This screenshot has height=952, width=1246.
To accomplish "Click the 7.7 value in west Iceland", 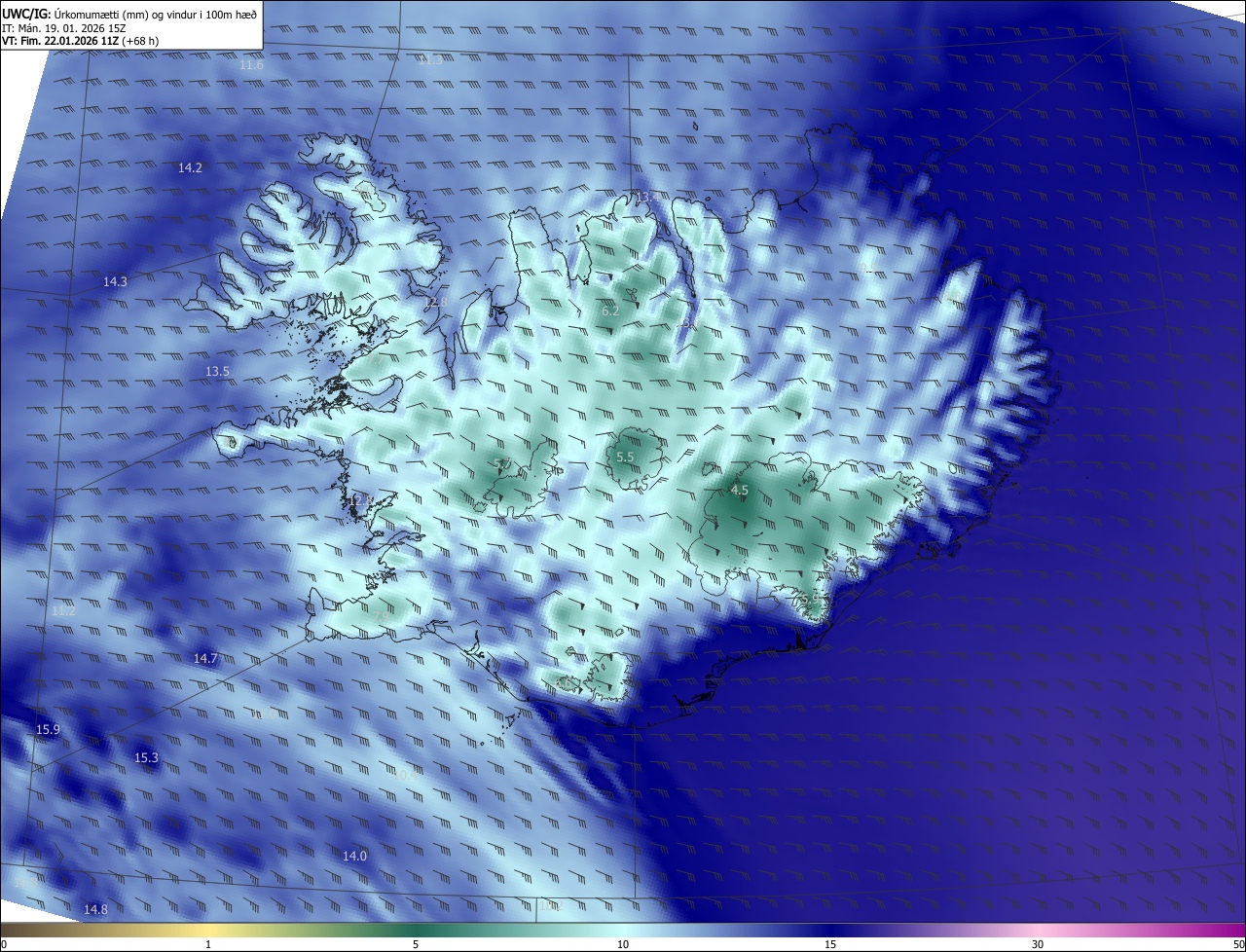I will point(375,357).
